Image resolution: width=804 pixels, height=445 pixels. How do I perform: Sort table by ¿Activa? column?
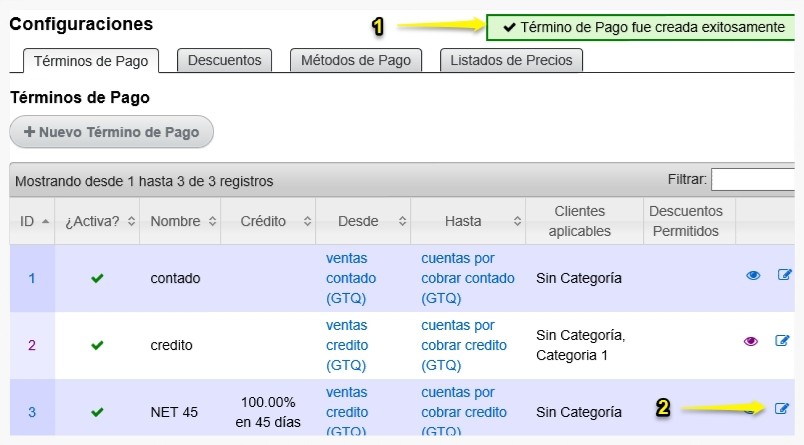[x=97, y=221]
